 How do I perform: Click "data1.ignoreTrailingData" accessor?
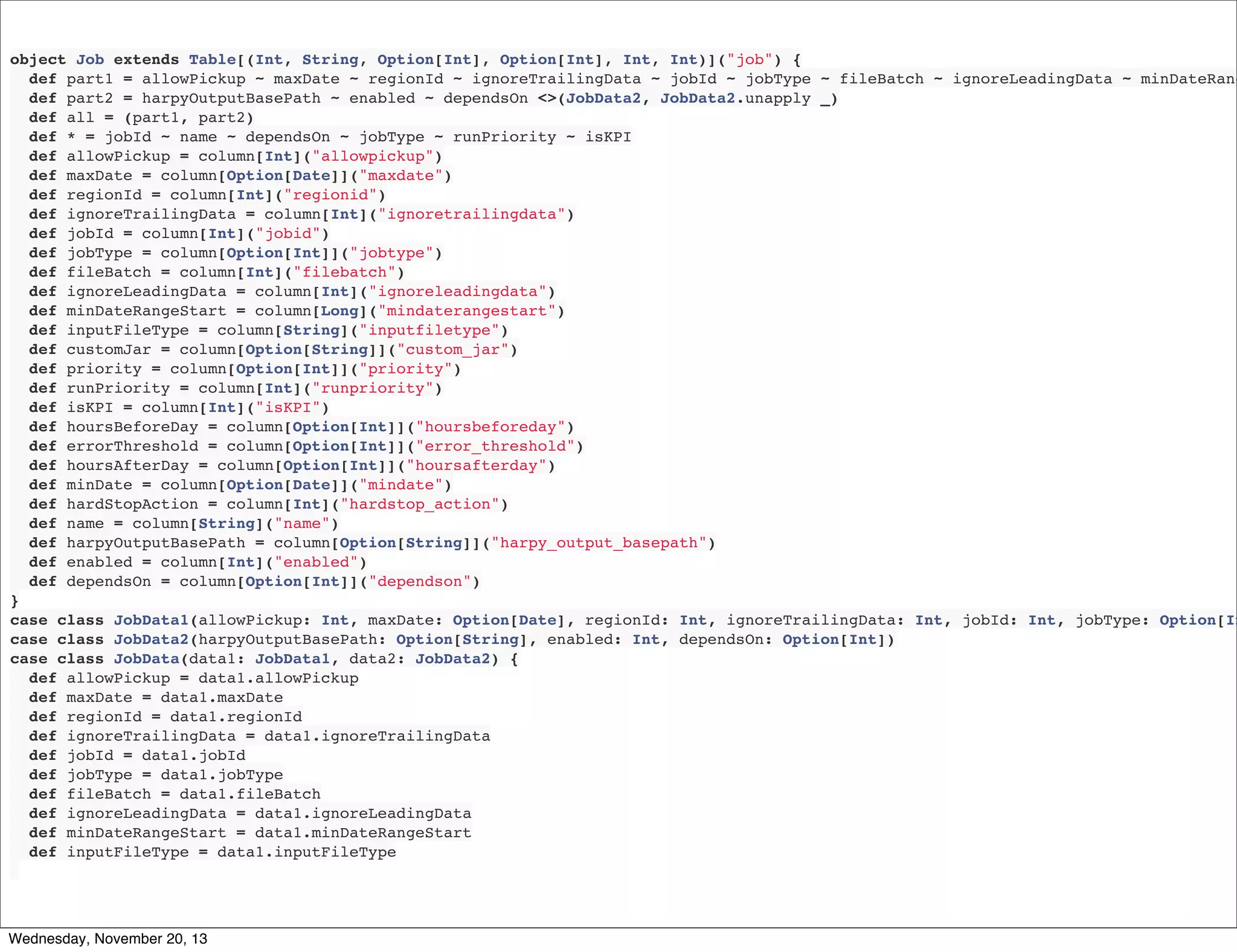click(378, 736)
